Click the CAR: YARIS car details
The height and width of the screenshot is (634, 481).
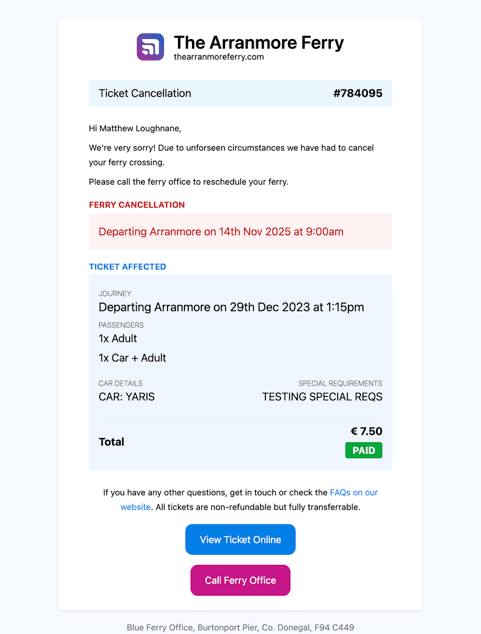[x=127, y=397]
